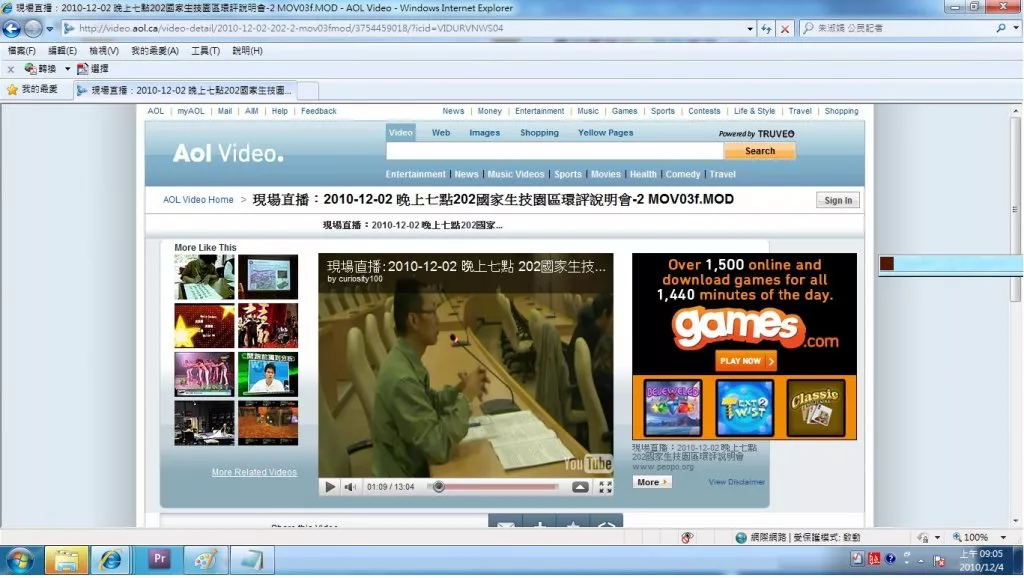Open the Comedy category link
The image size is (1024, 578).
point(683,174)
